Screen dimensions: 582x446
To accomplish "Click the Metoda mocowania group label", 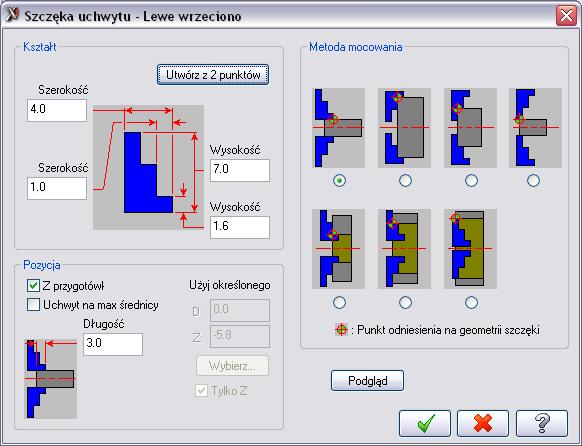I will [356, 47].
